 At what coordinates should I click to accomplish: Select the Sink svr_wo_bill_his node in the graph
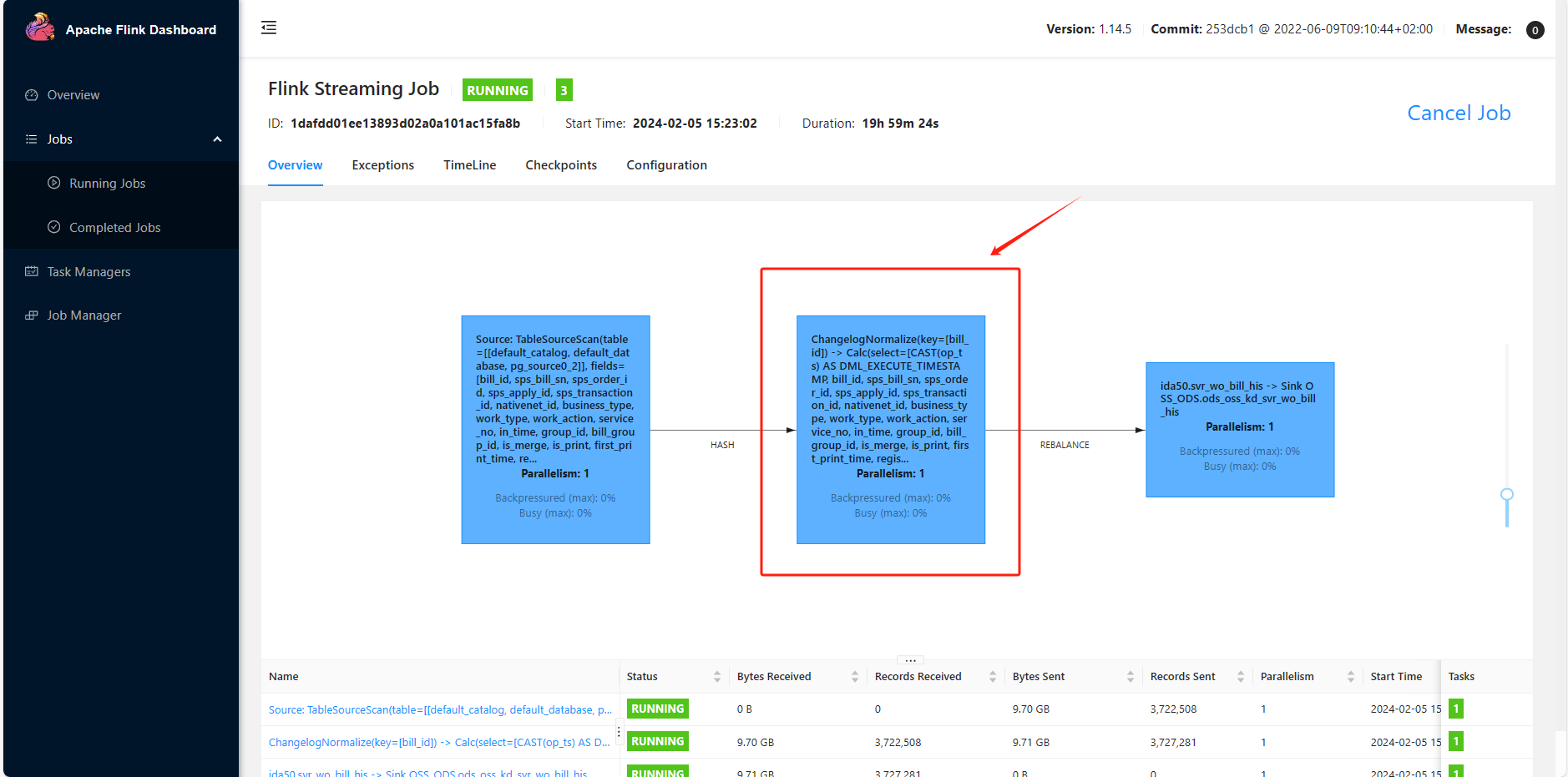pyautogui.click(x=1240, y=430)
